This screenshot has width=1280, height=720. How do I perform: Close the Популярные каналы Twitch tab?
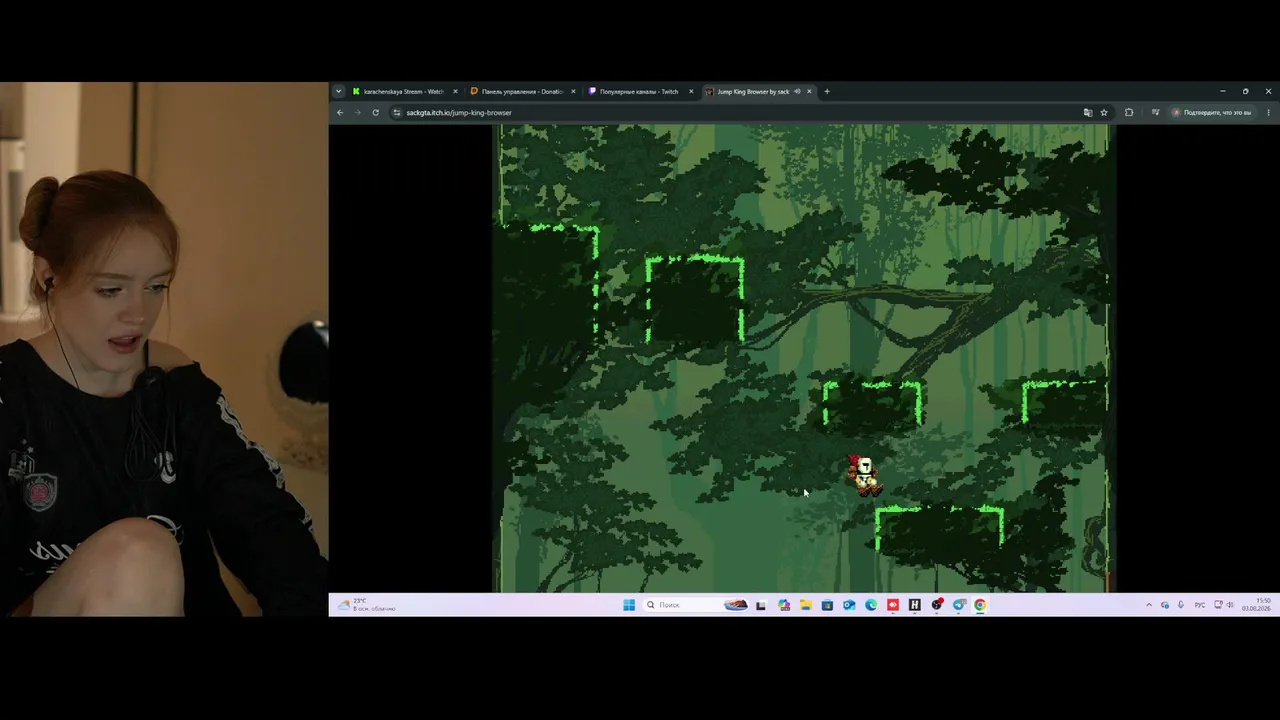click(690, 91)
